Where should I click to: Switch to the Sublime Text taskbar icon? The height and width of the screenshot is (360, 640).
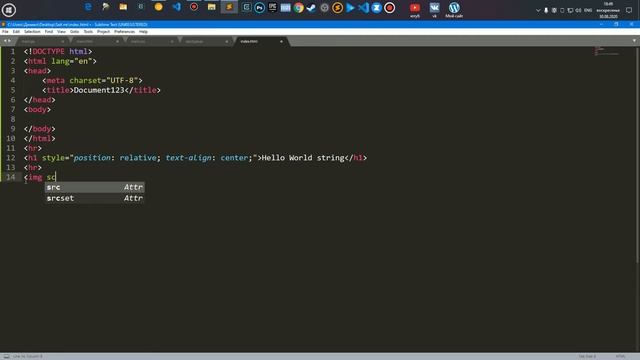point(229,7)
